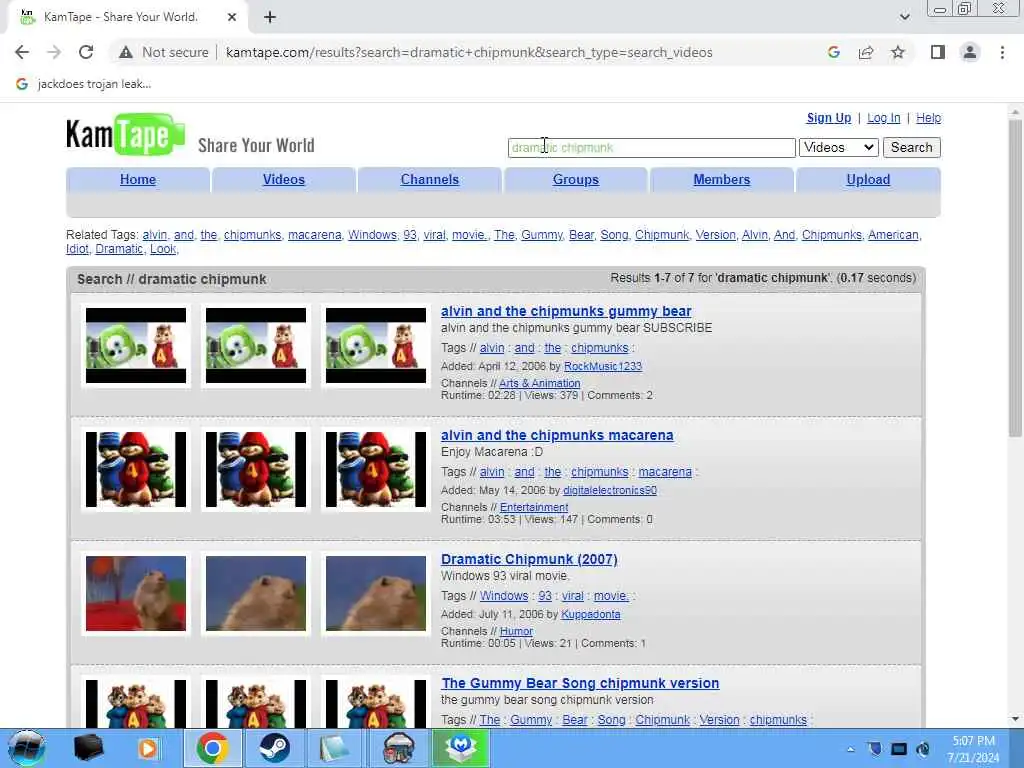
Task: Open Dramatic Chipmunk (2007) video
Action: [529, 560]
